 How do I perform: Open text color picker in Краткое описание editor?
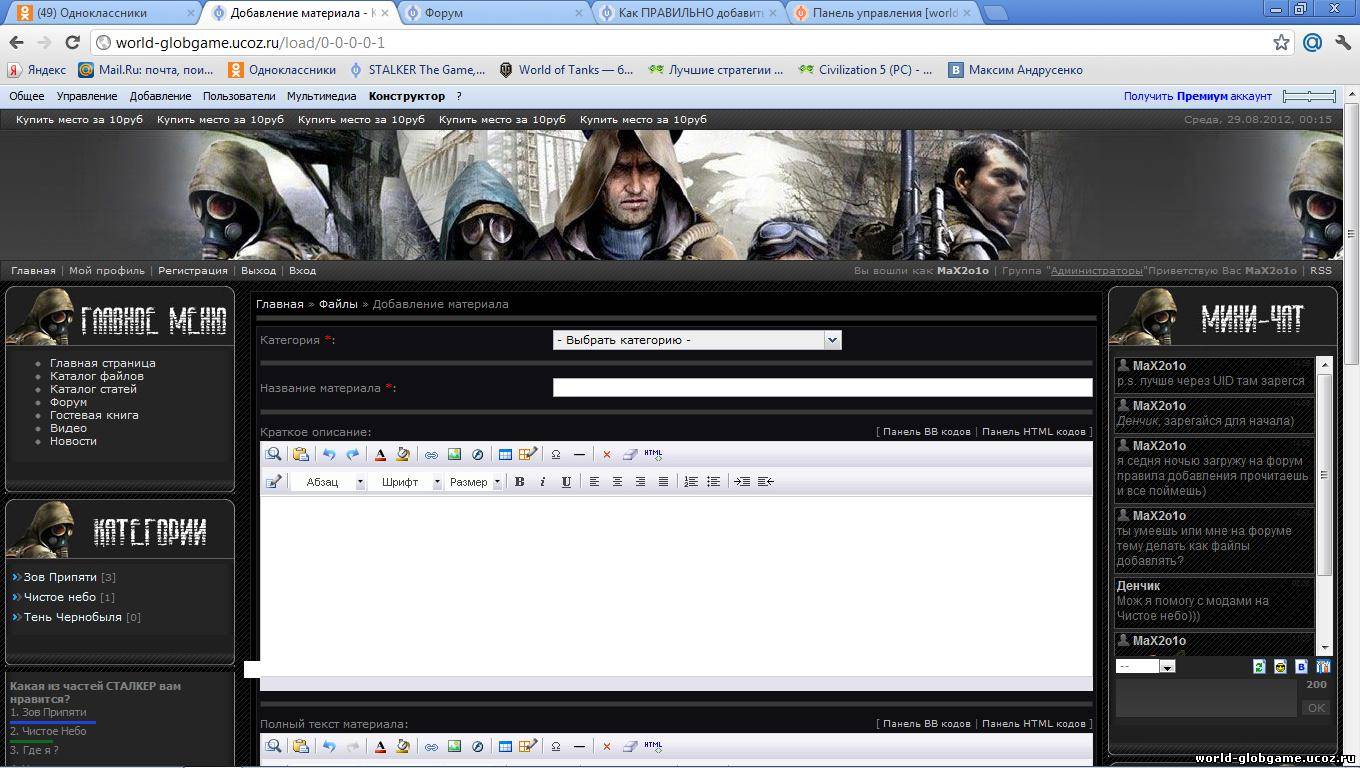tap(380, 454)
